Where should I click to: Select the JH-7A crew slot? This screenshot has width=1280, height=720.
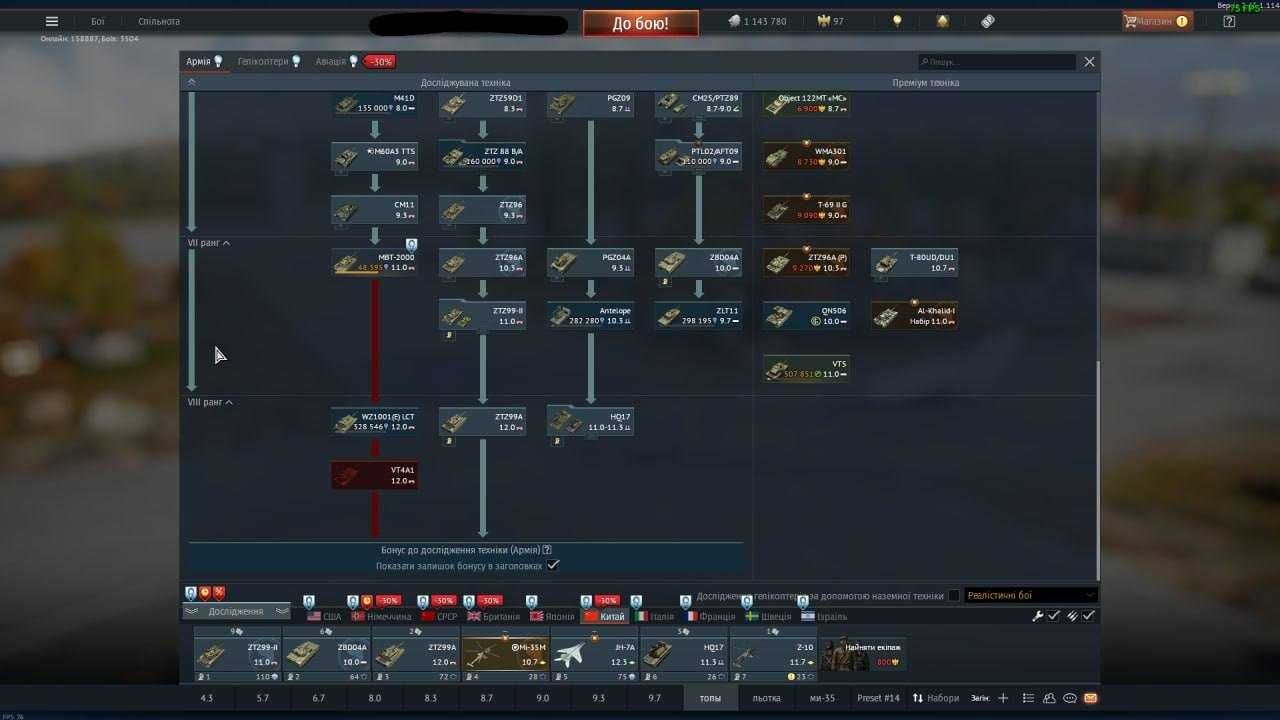tap(594, 655)
